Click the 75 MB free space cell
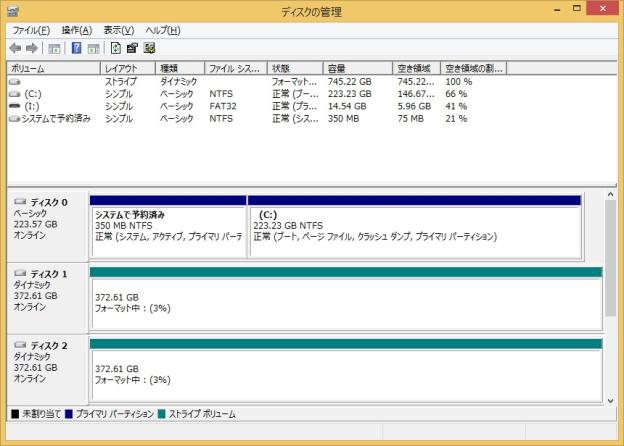 [410, 119]
